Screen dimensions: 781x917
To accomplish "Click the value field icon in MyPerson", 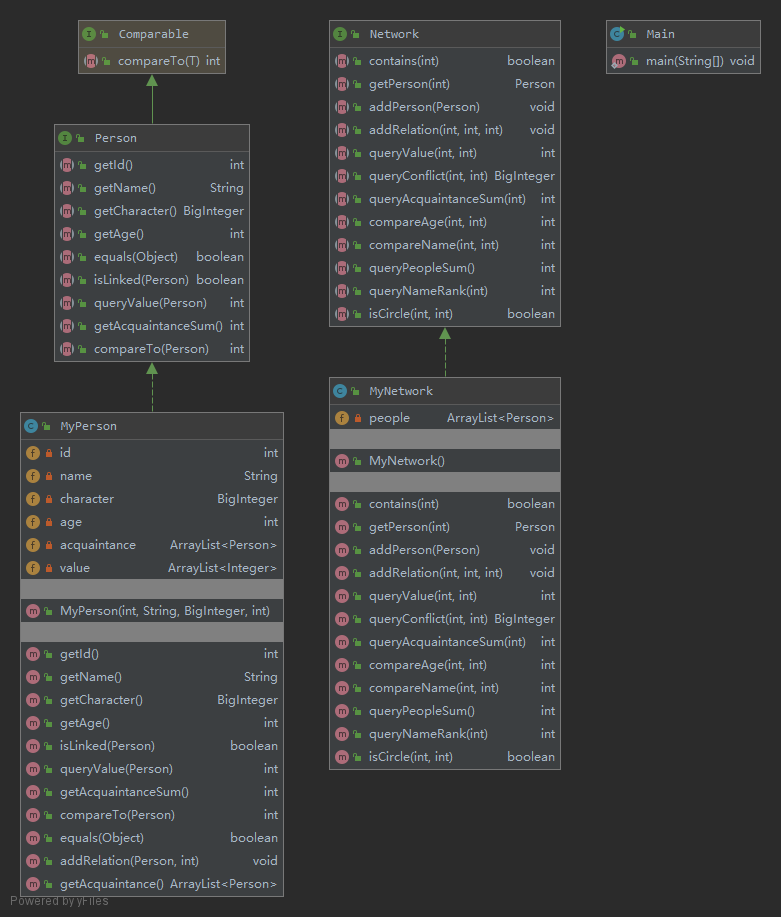I will [33, 568].
